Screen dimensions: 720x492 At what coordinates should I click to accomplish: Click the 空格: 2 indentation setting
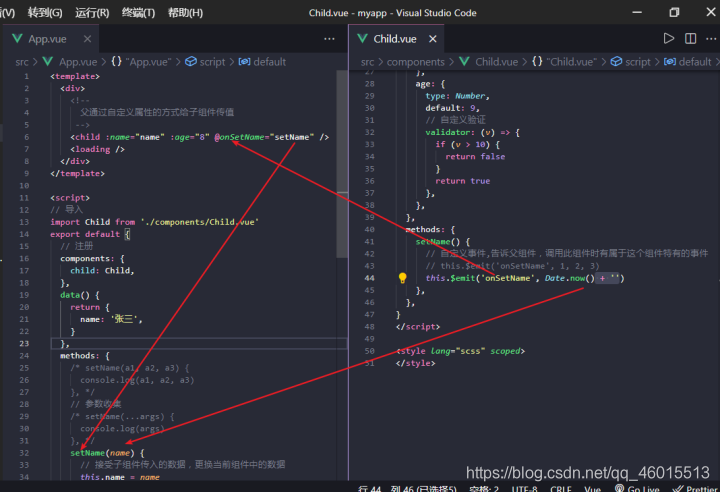484,489
